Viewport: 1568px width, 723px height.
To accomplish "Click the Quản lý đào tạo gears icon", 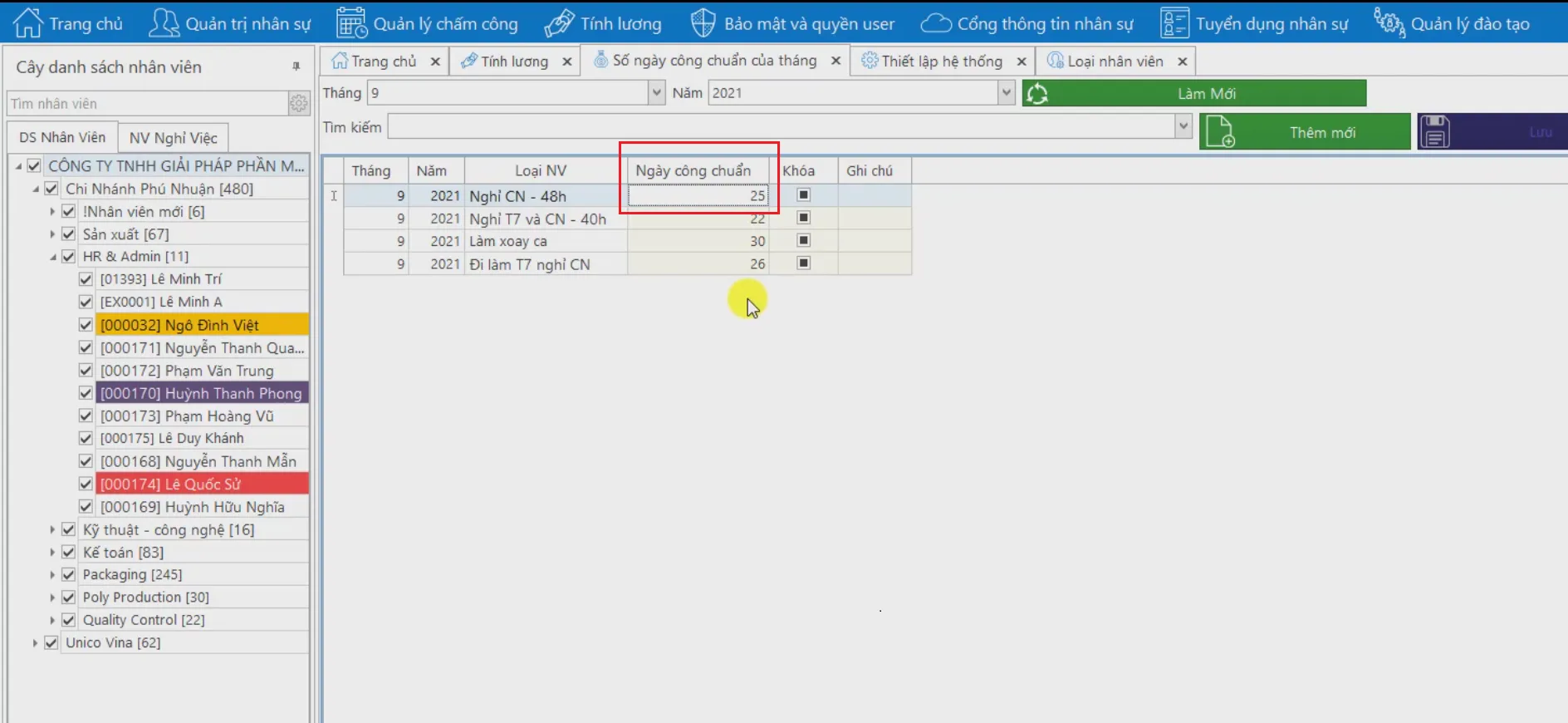I will pyautogui.click(x=1389, y=22).
